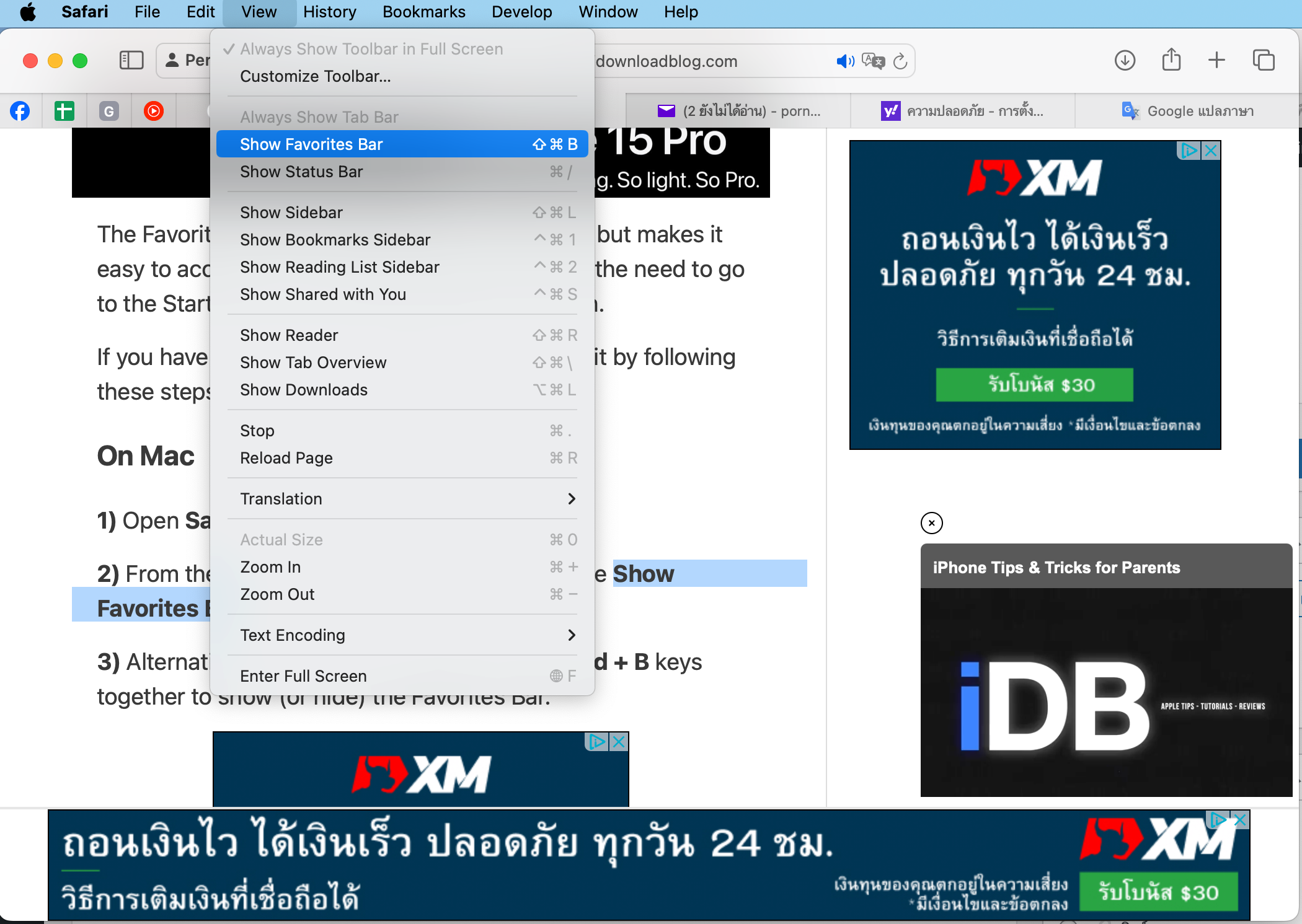The height and width of the screenshot is (924, 1302).
Task: Open the Downloads toolbar icon
Action: (x=1125, y=61)
